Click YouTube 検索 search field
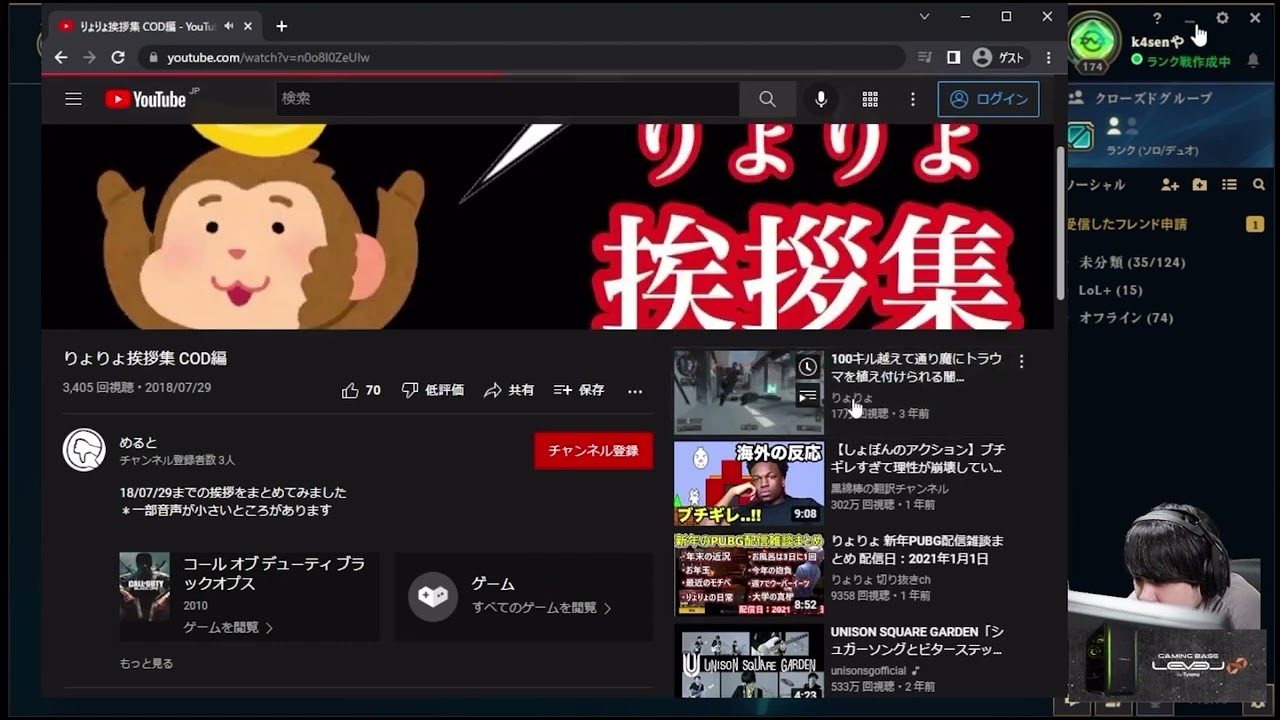This screenshot has width=1280, height=720. [x=507, y=99]
